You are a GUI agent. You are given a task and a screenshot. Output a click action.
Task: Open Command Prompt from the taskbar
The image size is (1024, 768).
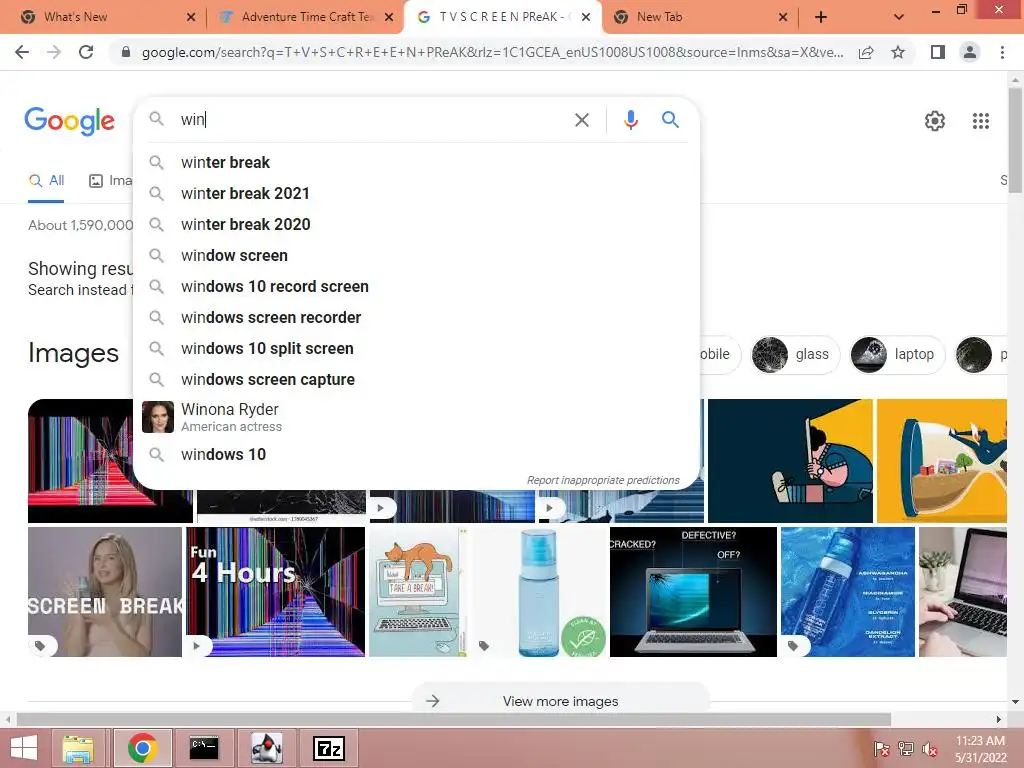pyautogui.click(x=204, y=748)
